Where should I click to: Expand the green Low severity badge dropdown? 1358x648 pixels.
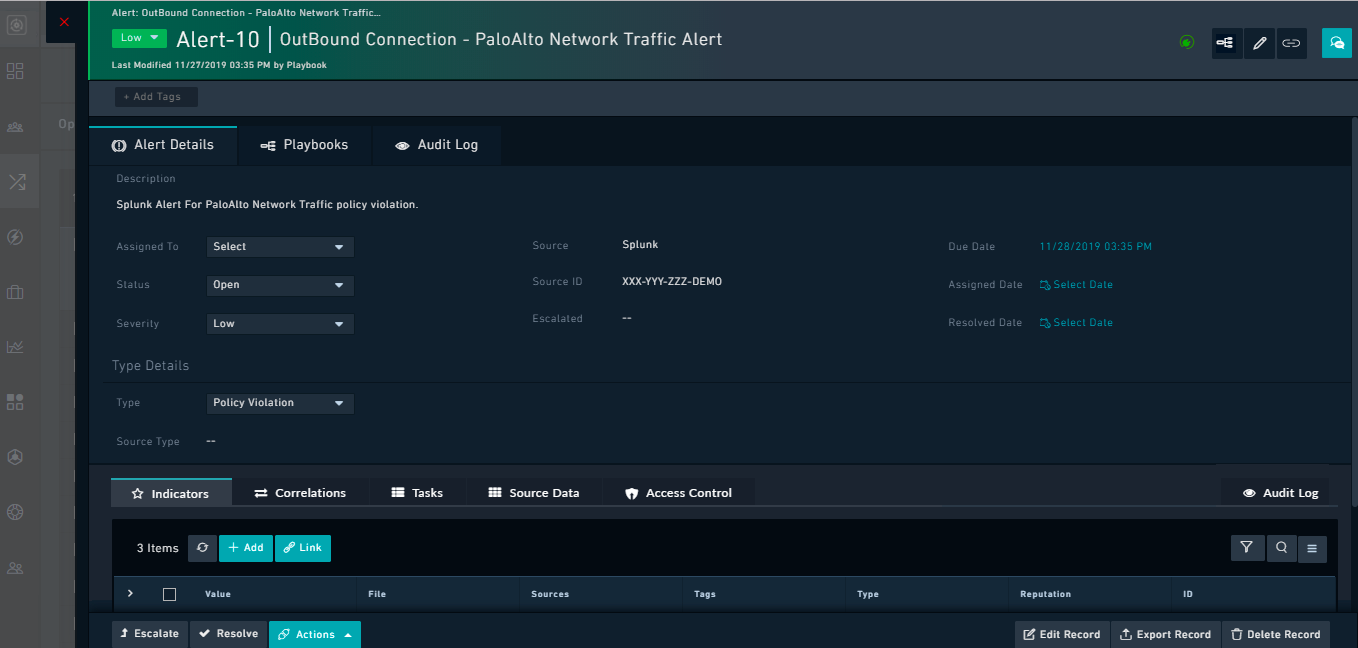click(139, 38)
